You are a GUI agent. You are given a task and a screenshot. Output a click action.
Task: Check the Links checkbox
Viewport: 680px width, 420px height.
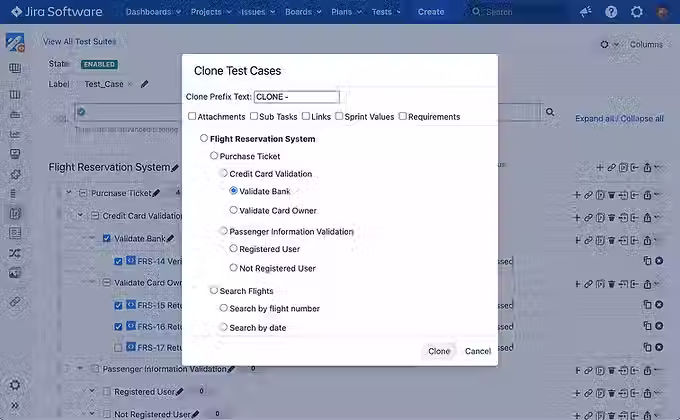[x=306, y=116]
